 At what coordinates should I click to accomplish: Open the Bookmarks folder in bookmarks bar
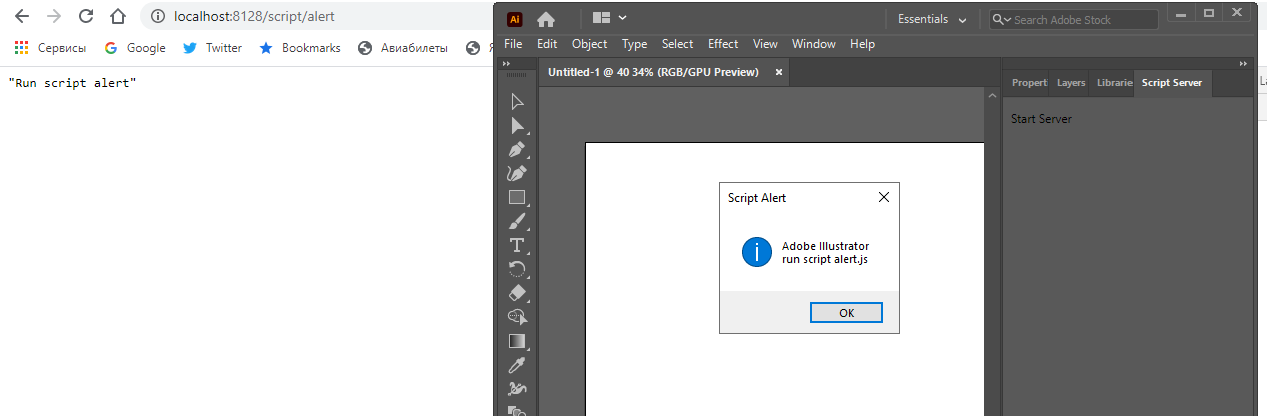coord(300,47)
